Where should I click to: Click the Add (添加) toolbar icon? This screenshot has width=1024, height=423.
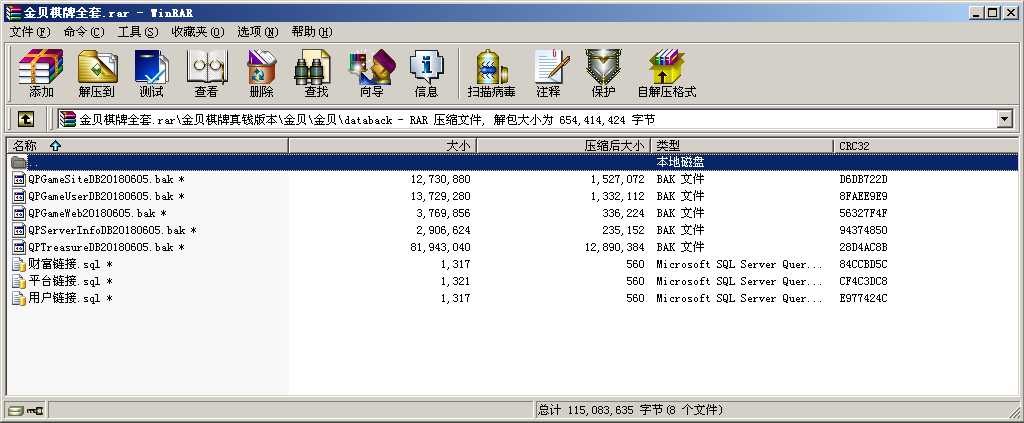tap(40, 73)
